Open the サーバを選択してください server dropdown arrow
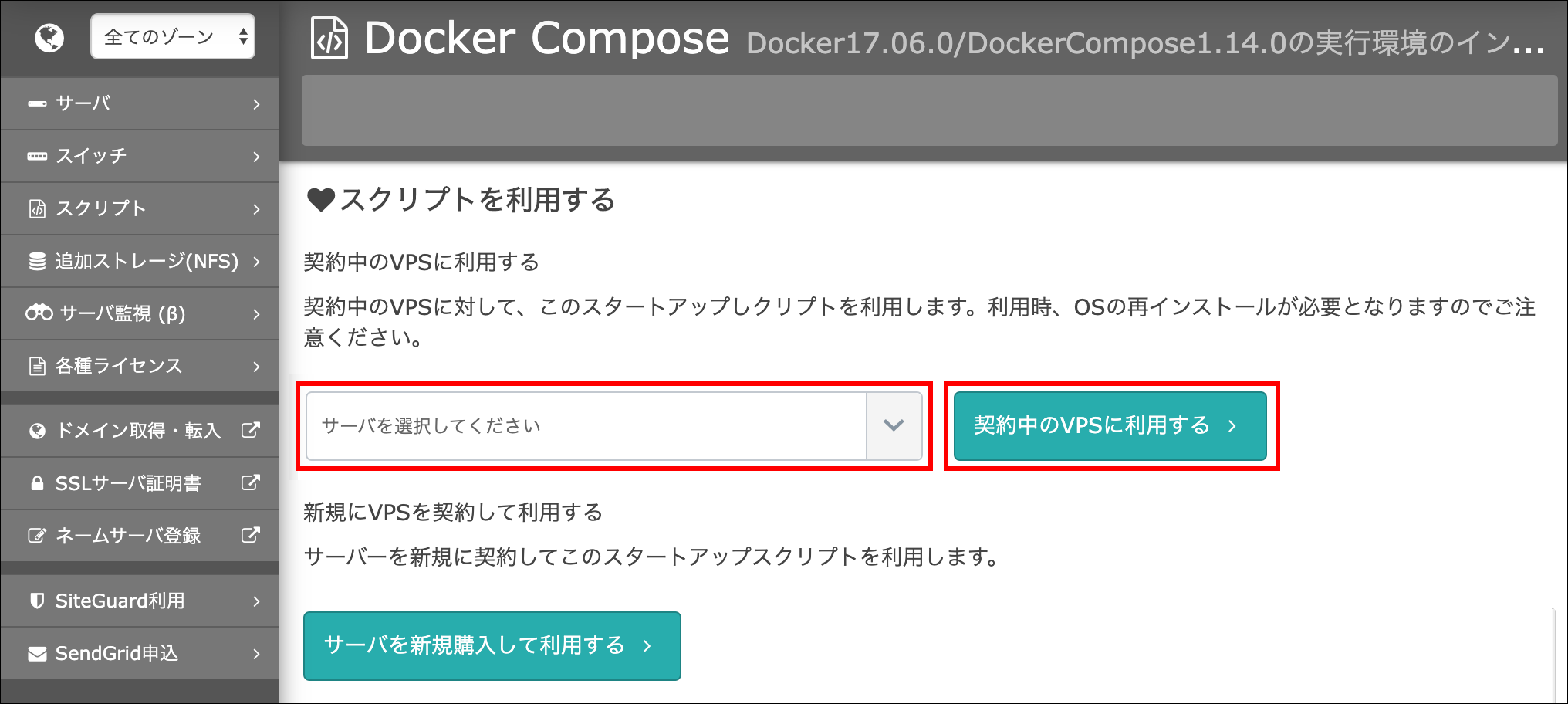 894,425
